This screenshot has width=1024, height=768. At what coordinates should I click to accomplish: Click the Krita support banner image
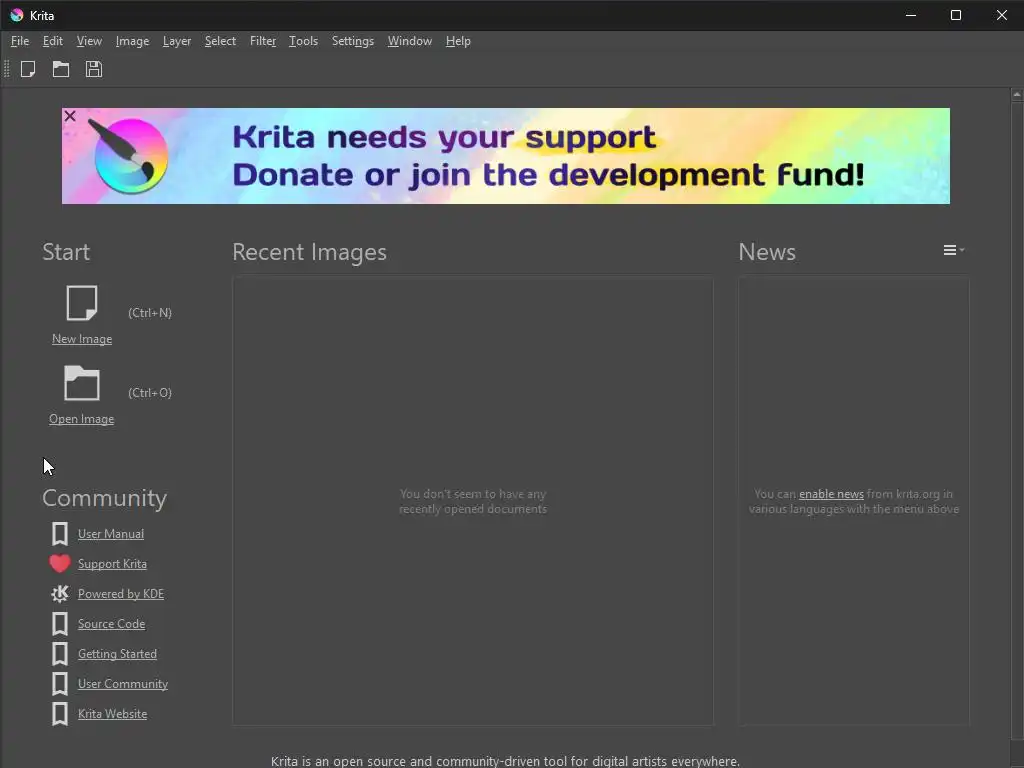tap(505, 156)
